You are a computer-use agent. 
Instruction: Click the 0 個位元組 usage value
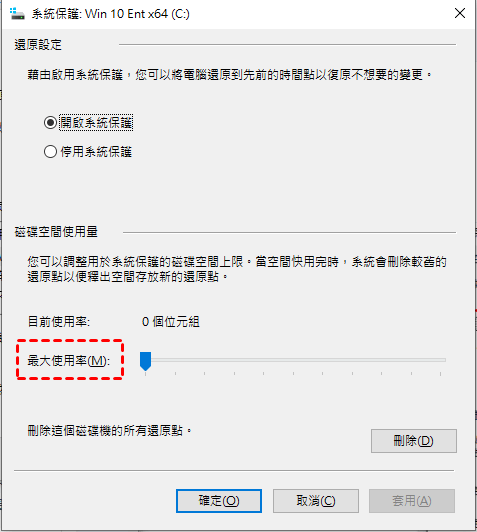[x=171, y=321]
